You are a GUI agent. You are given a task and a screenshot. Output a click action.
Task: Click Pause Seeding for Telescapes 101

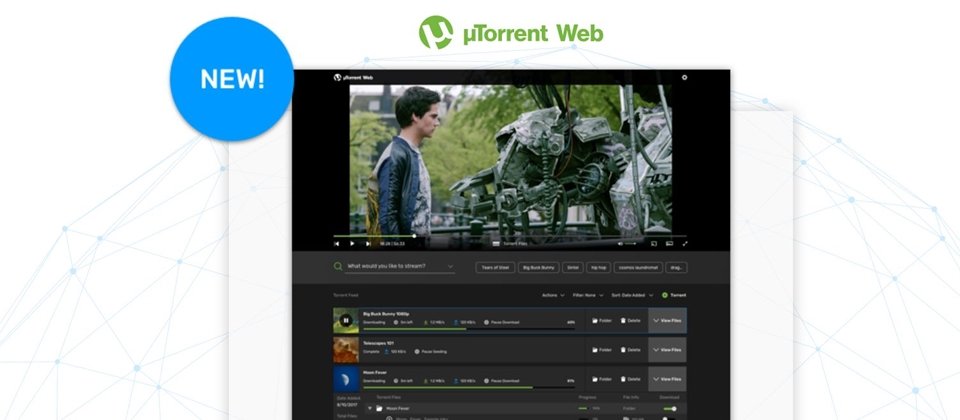(x=430, y=351)
